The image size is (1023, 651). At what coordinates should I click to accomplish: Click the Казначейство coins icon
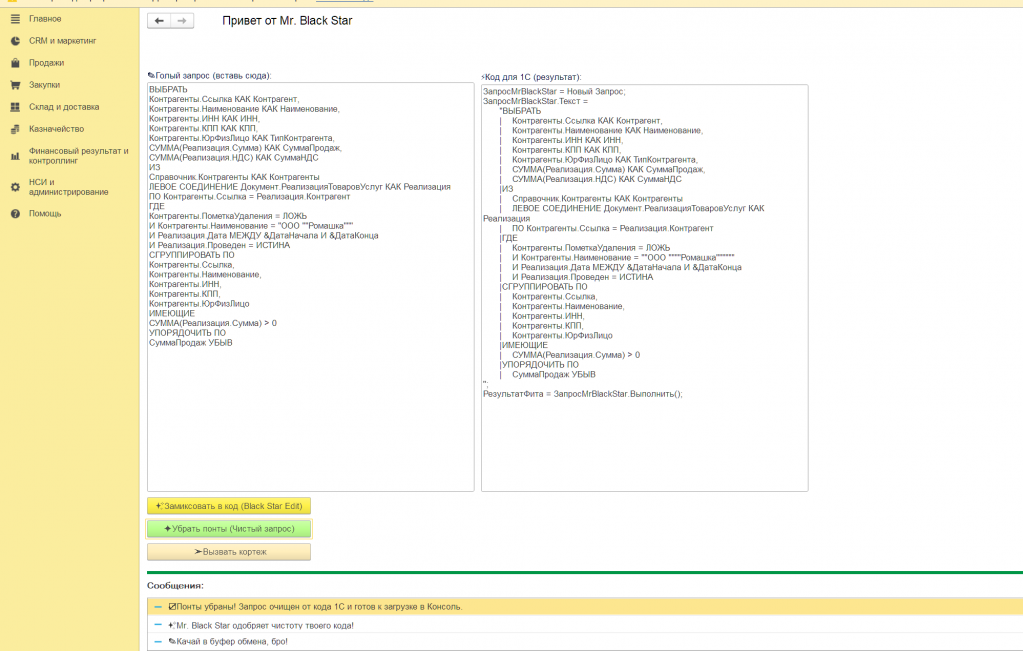click(x=15, y=129)
